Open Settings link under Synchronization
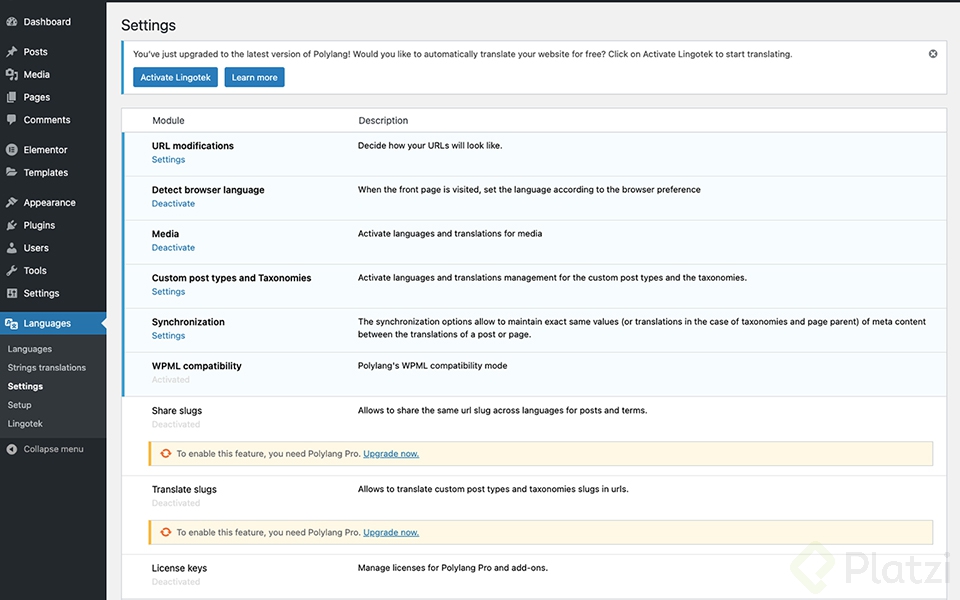The height and width of the screenshot is (600, 960). tap(168, 336)
